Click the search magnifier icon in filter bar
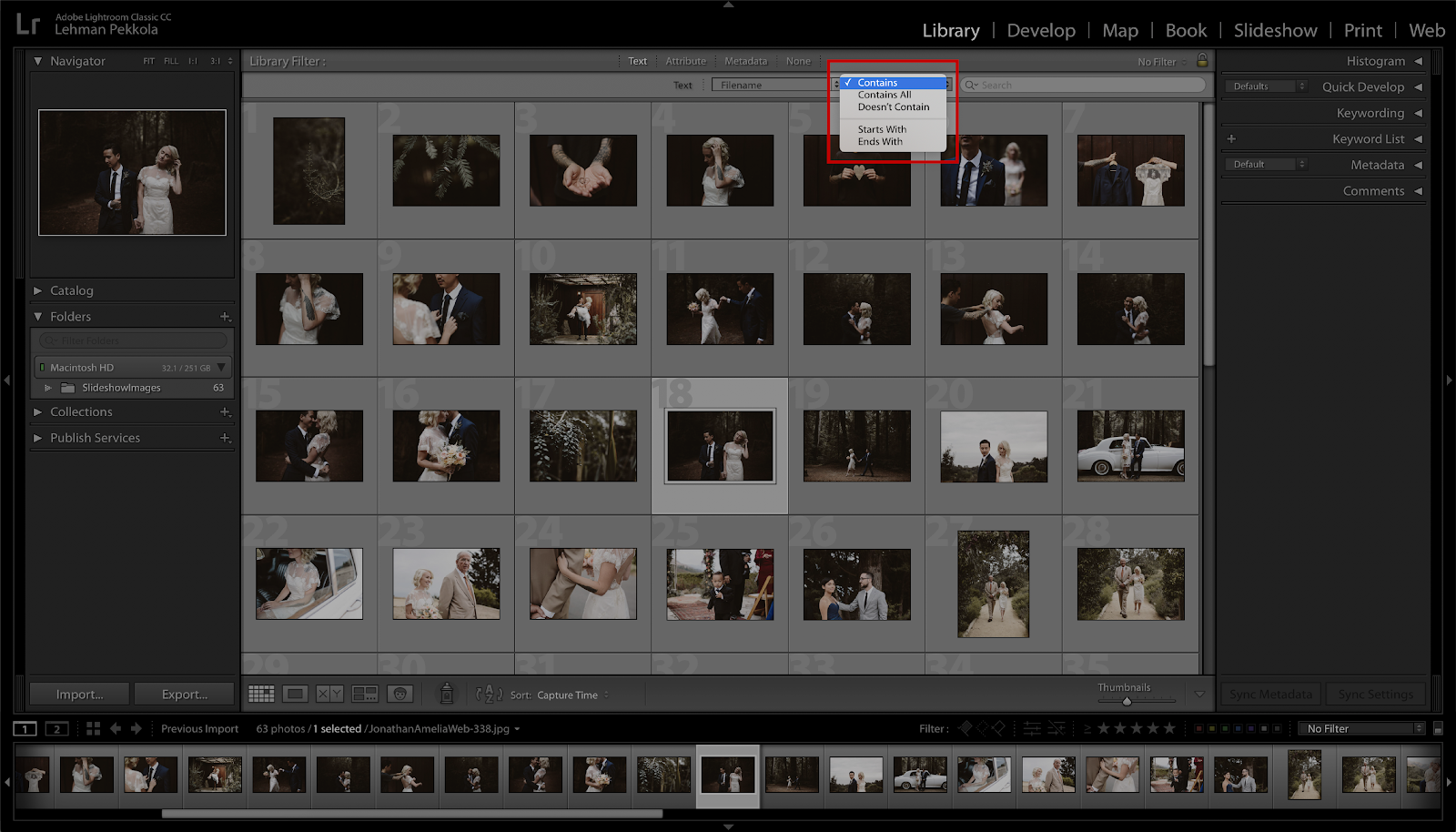1456x832 pixels. click(971, 85)
